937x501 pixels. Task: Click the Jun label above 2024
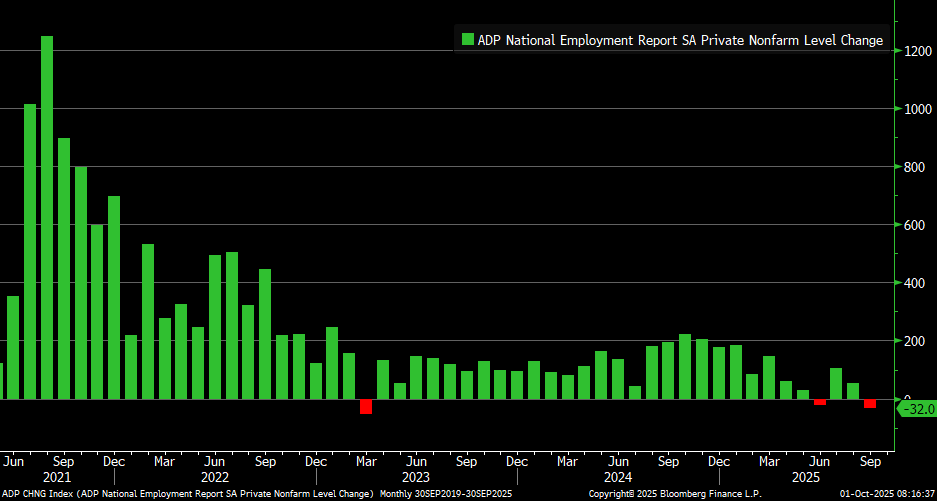pyautogui.click(x=618, y=462)
